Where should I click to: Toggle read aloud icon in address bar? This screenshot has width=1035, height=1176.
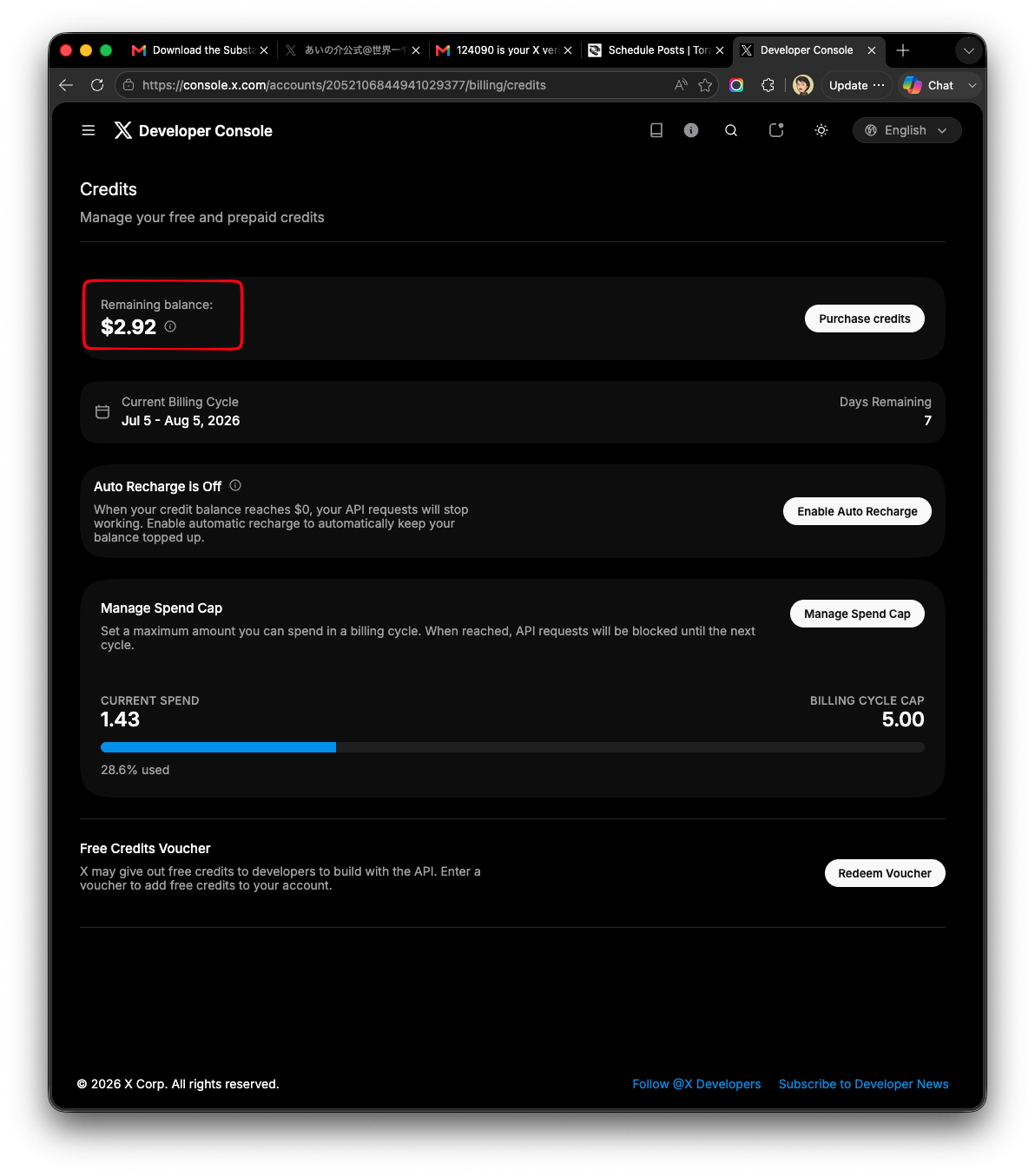click(x=681, y=85)
